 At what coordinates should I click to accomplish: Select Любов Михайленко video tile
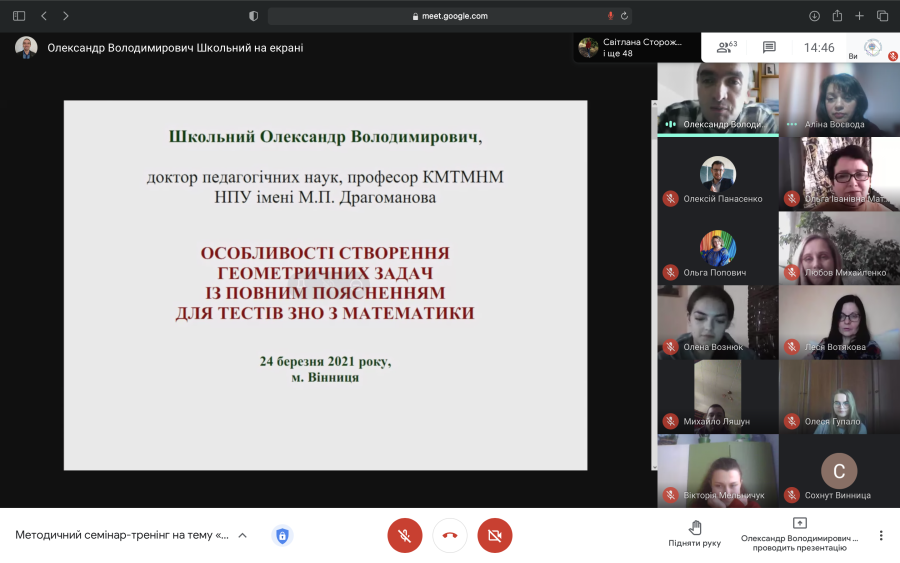click(839, 248)
